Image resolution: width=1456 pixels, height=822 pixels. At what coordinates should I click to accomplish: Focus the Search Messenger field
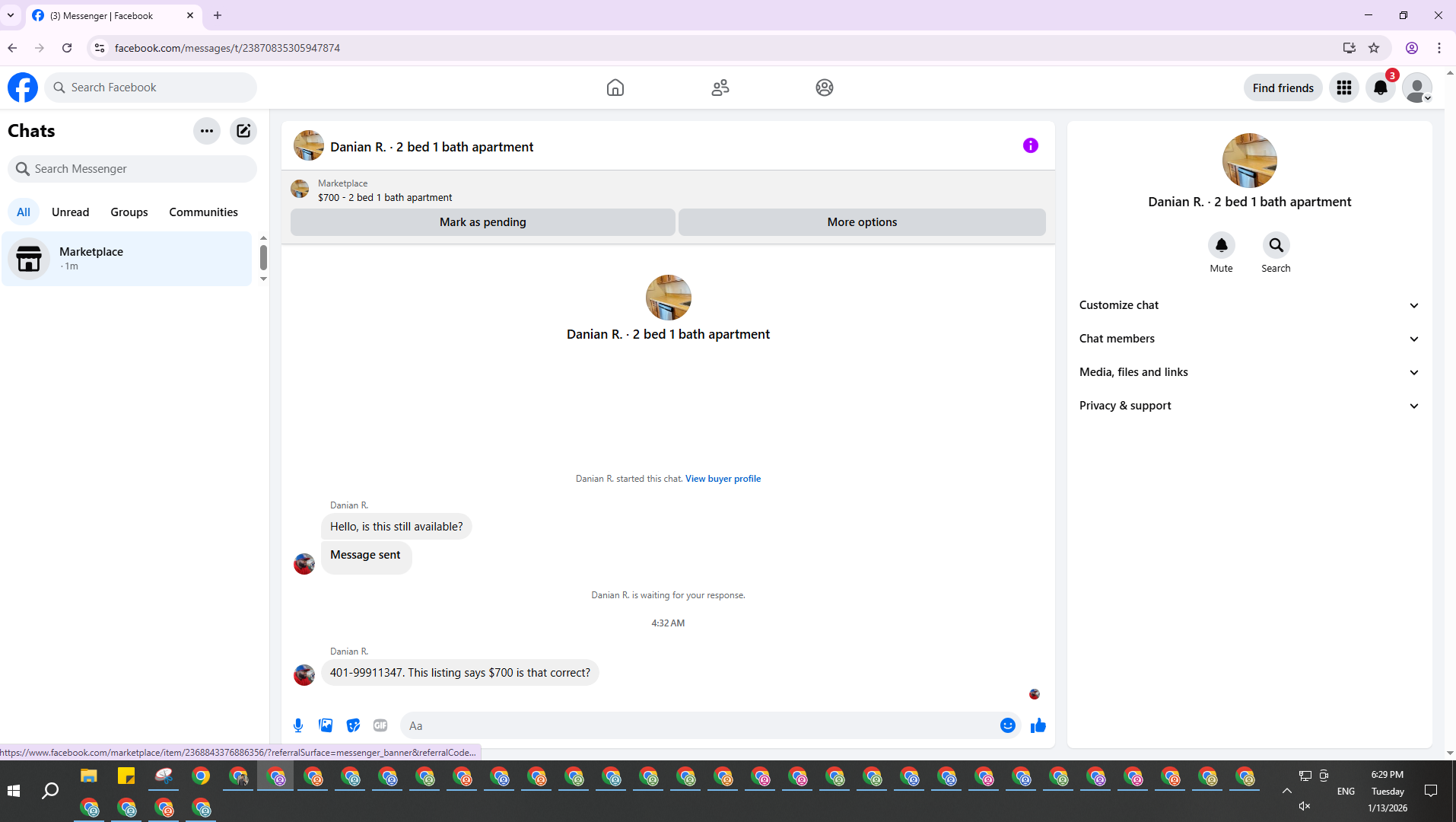132,169
